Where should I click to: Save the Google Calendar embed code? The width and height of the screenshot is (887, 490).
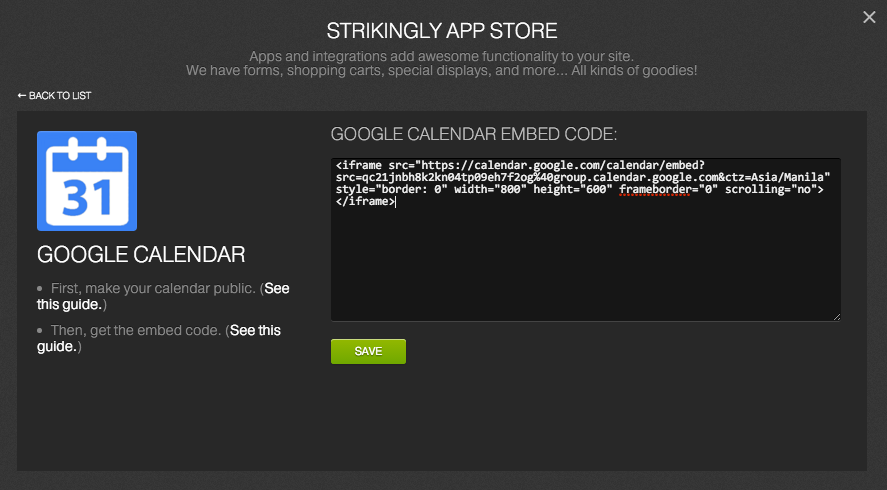point(368,351)
